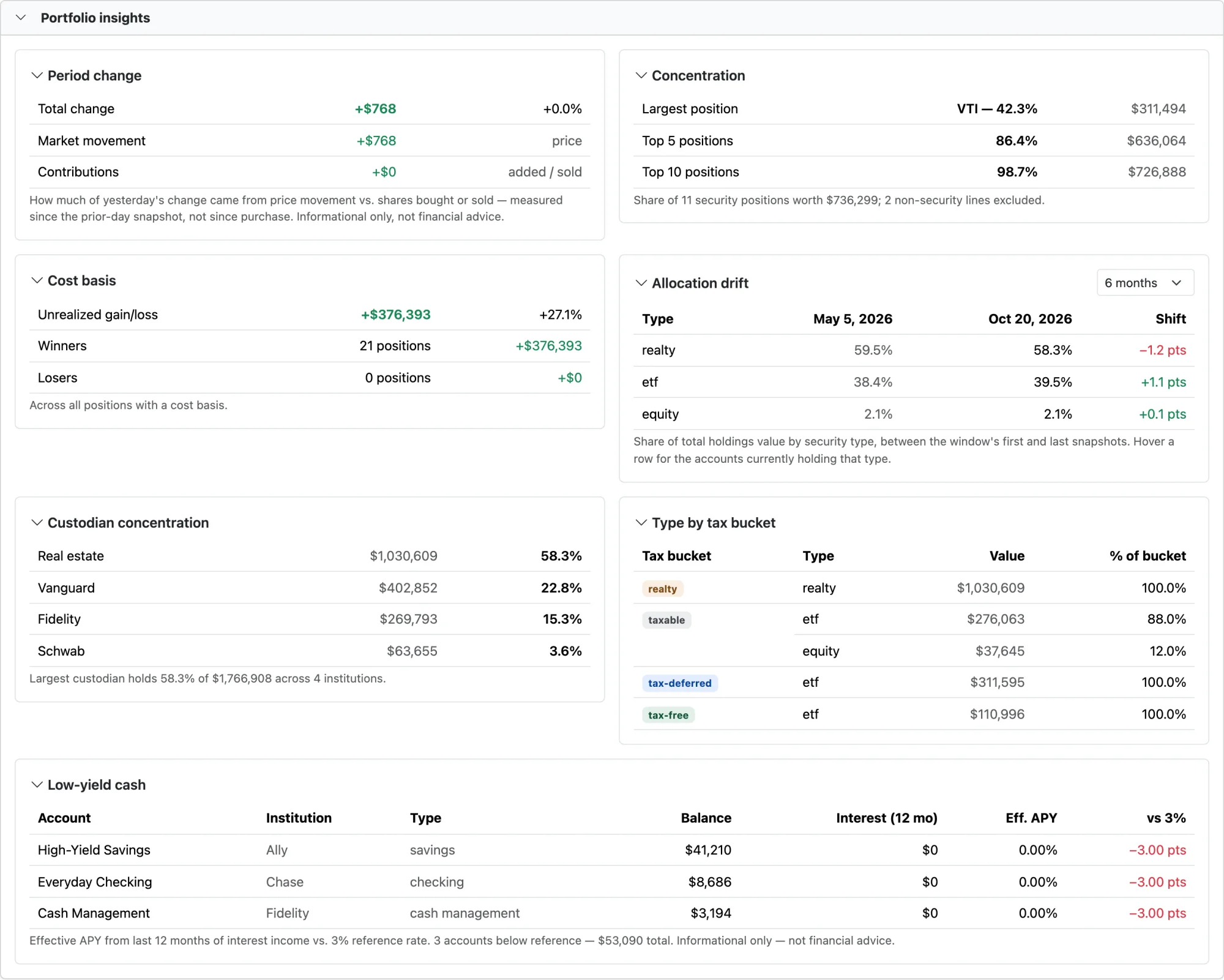The width and height of the screenshot is (1224, 980).
Task: Click the Total change value +$768
Action: 375,109
